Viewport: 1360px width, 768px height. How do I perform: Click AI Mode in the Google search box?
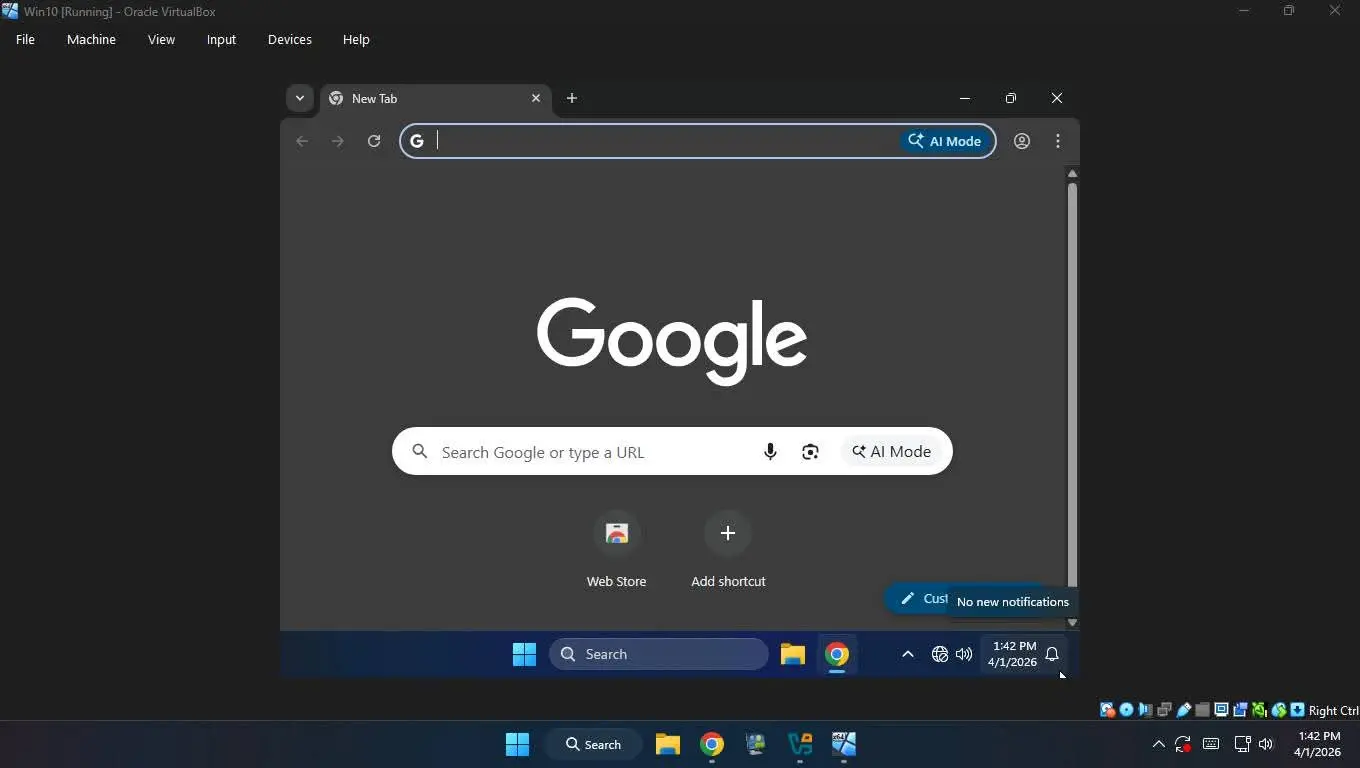[892, 452]
